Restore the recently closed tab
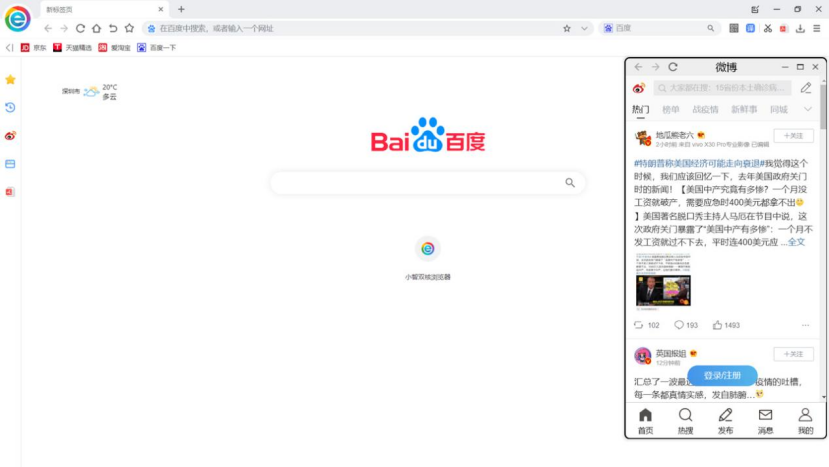The height and width of the screenshot is (467, 829). 113,29
